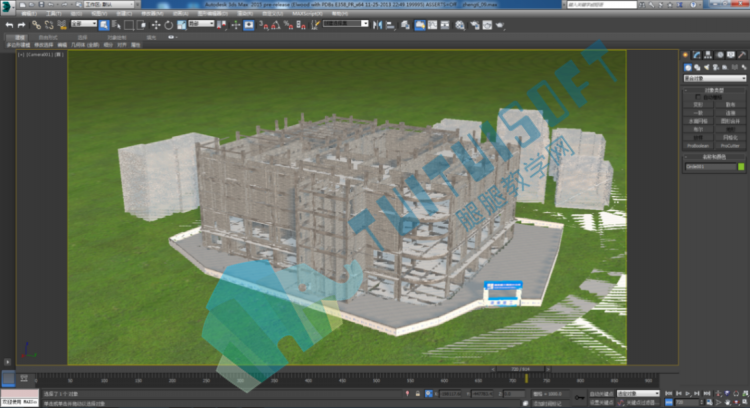Image resolution: width=750 pixels, height=408 pixels.
Task: Open the Rendering (渲染) menu
Action: coord(245,13)
